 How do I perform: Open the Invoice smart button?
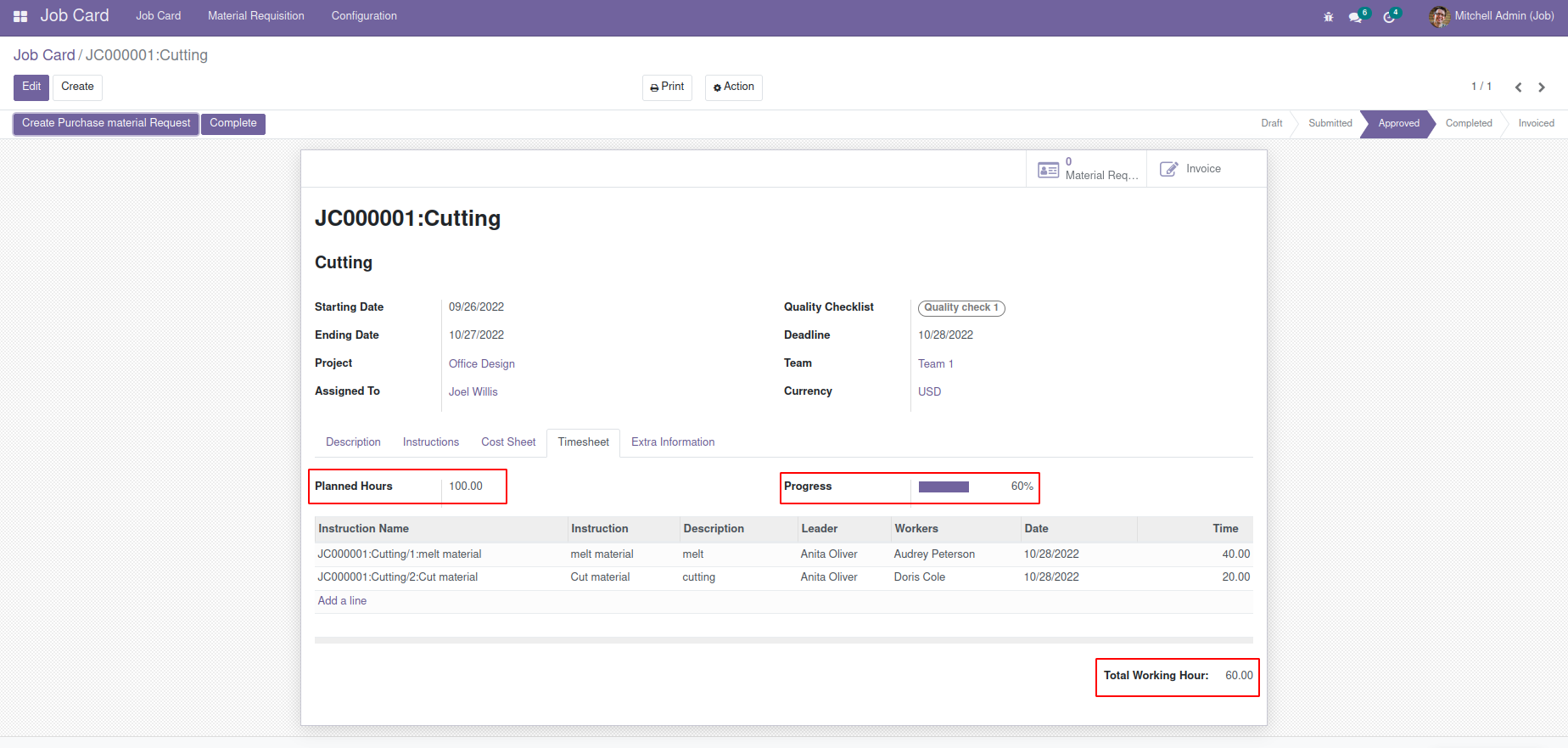(x=1207, y=169)
